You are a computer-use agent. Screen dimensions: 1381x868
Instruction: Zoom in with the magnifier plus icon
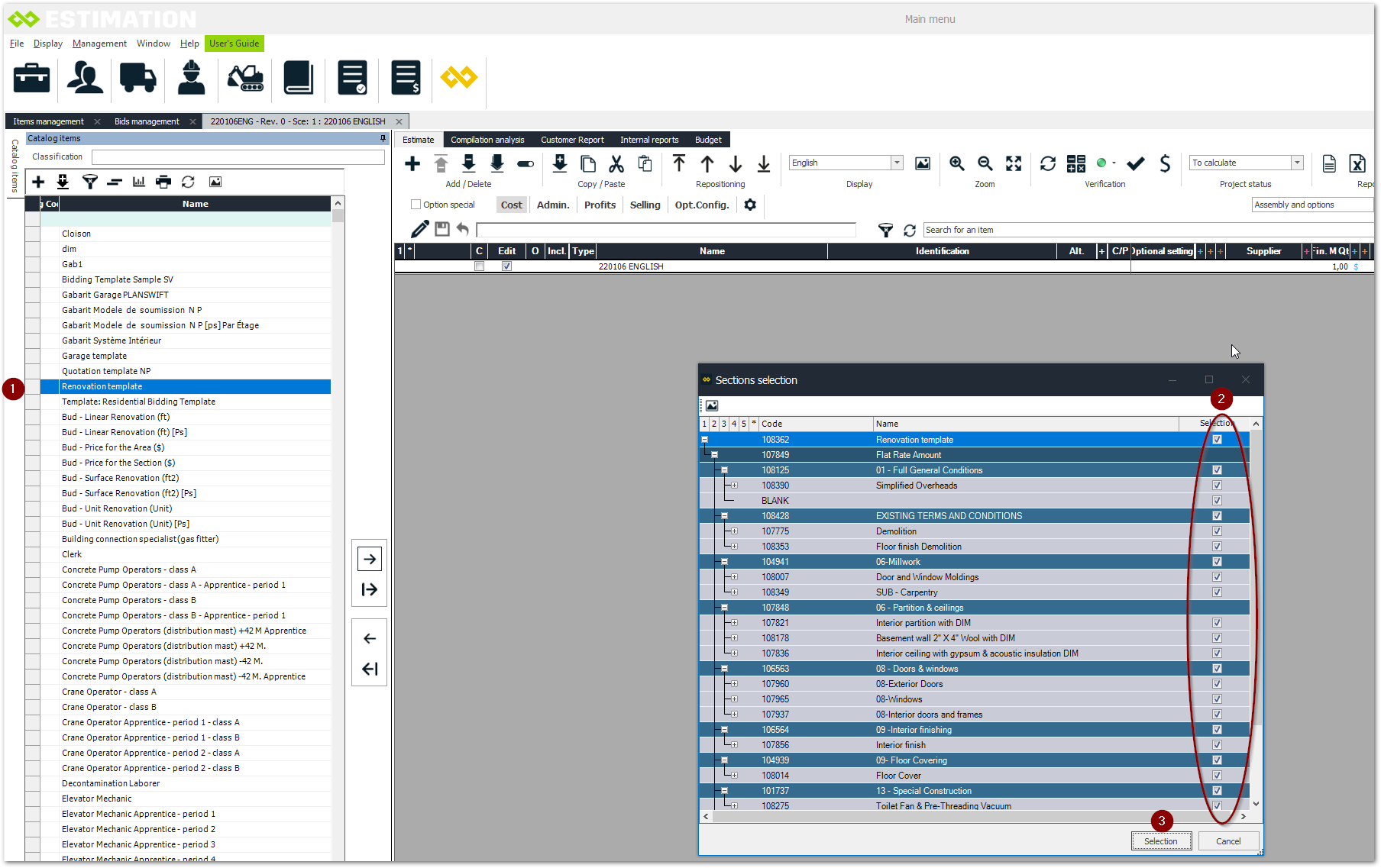(x=956, y=163)
